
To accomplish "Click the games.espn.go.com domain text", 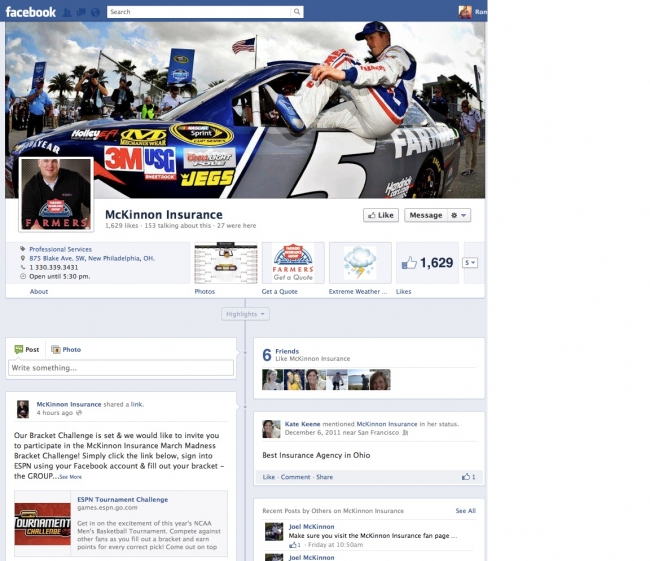I will [107, 508].
